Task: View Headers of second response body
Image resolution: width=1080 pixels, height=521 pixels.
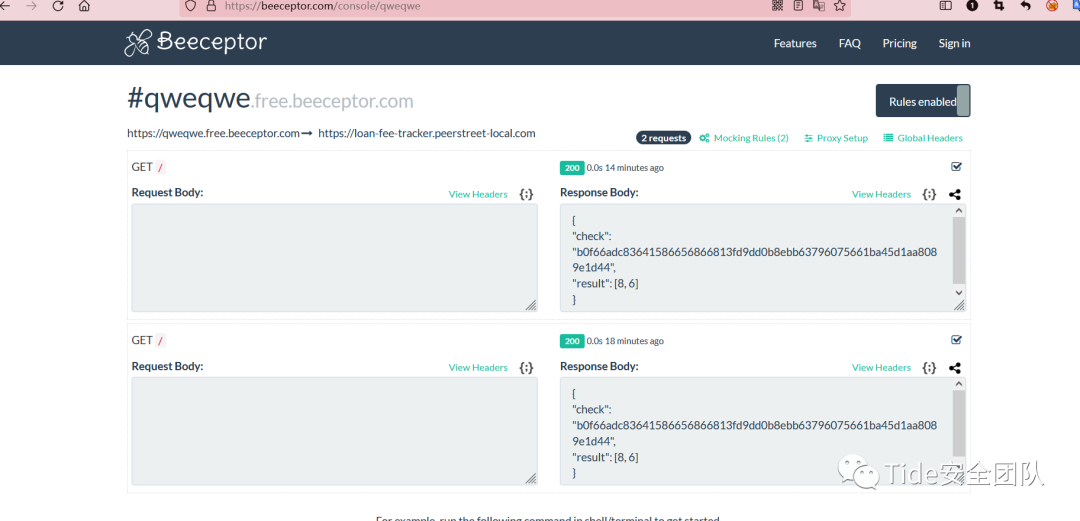Action: [x=881, y=367]
